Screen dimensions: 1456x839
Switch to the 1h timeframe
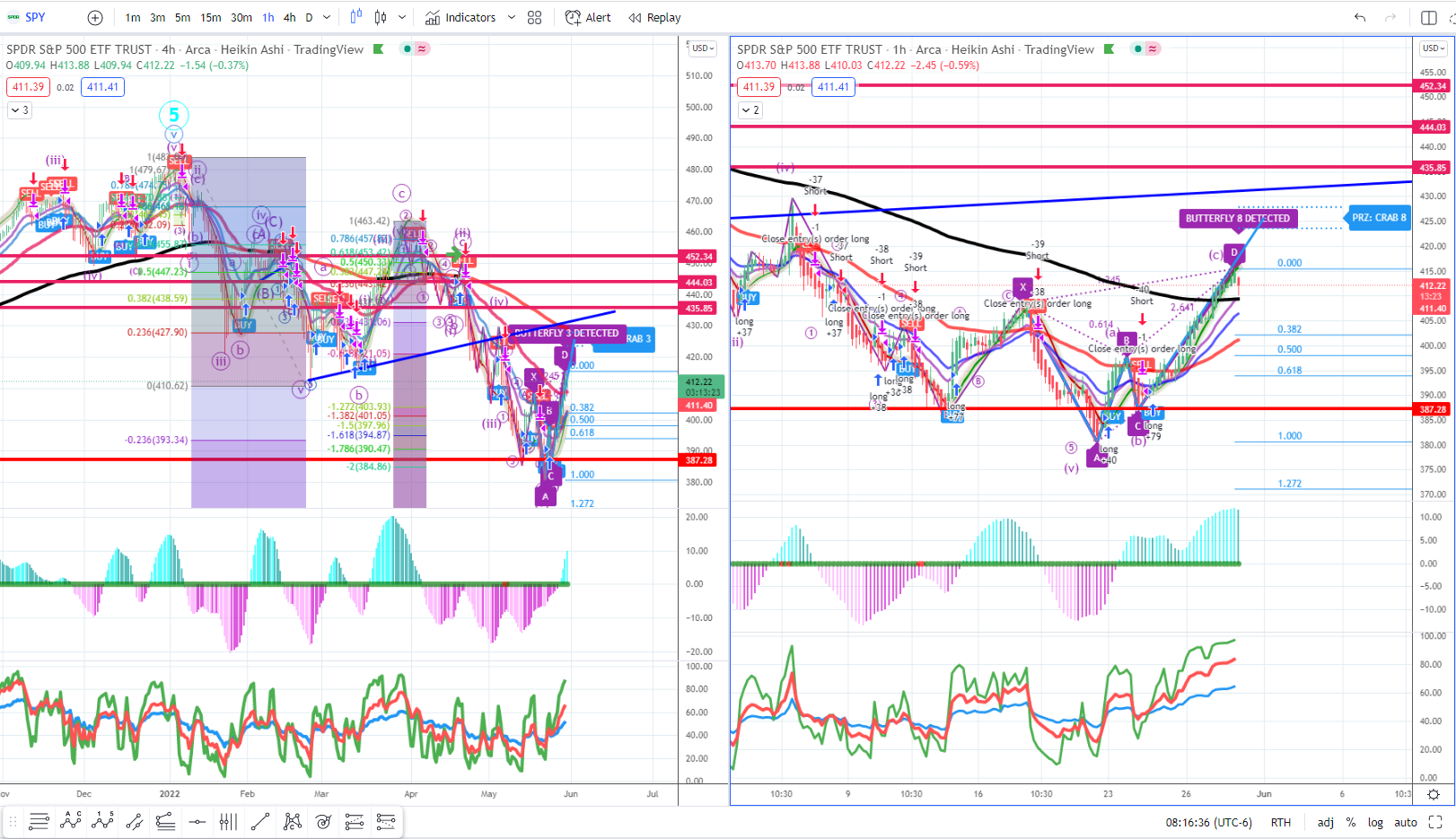(x=268, y=17)
